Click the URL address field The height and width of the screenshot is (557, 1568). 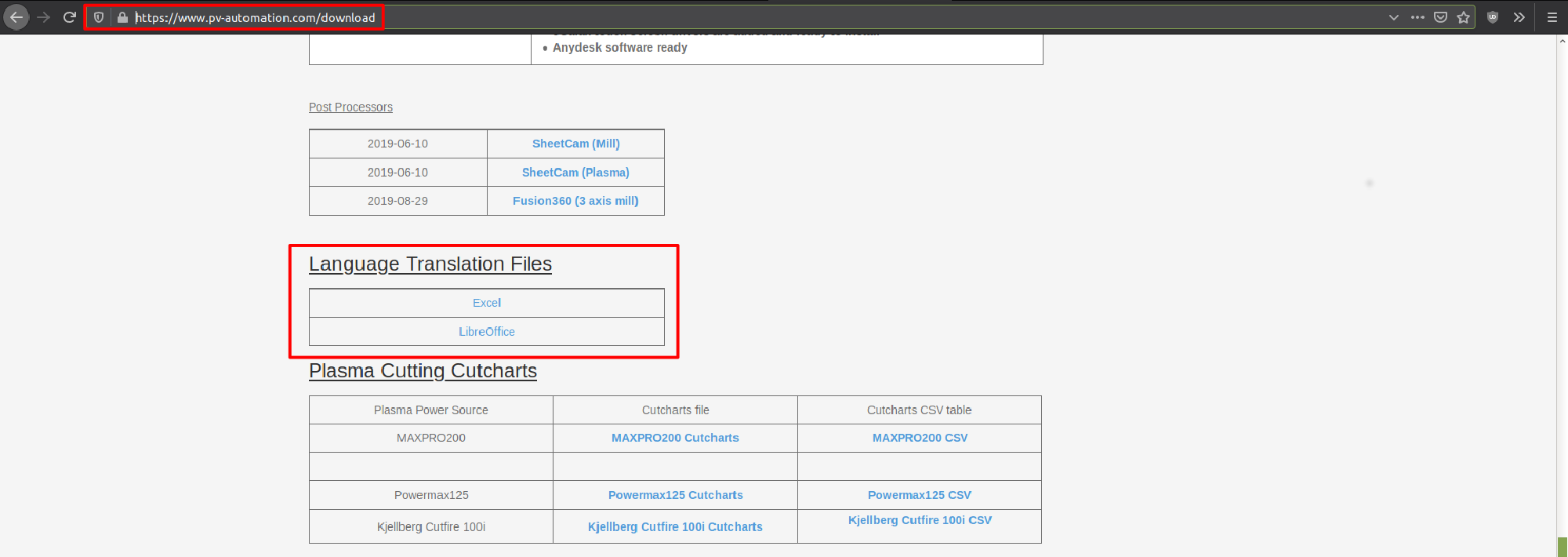point(706,17)
